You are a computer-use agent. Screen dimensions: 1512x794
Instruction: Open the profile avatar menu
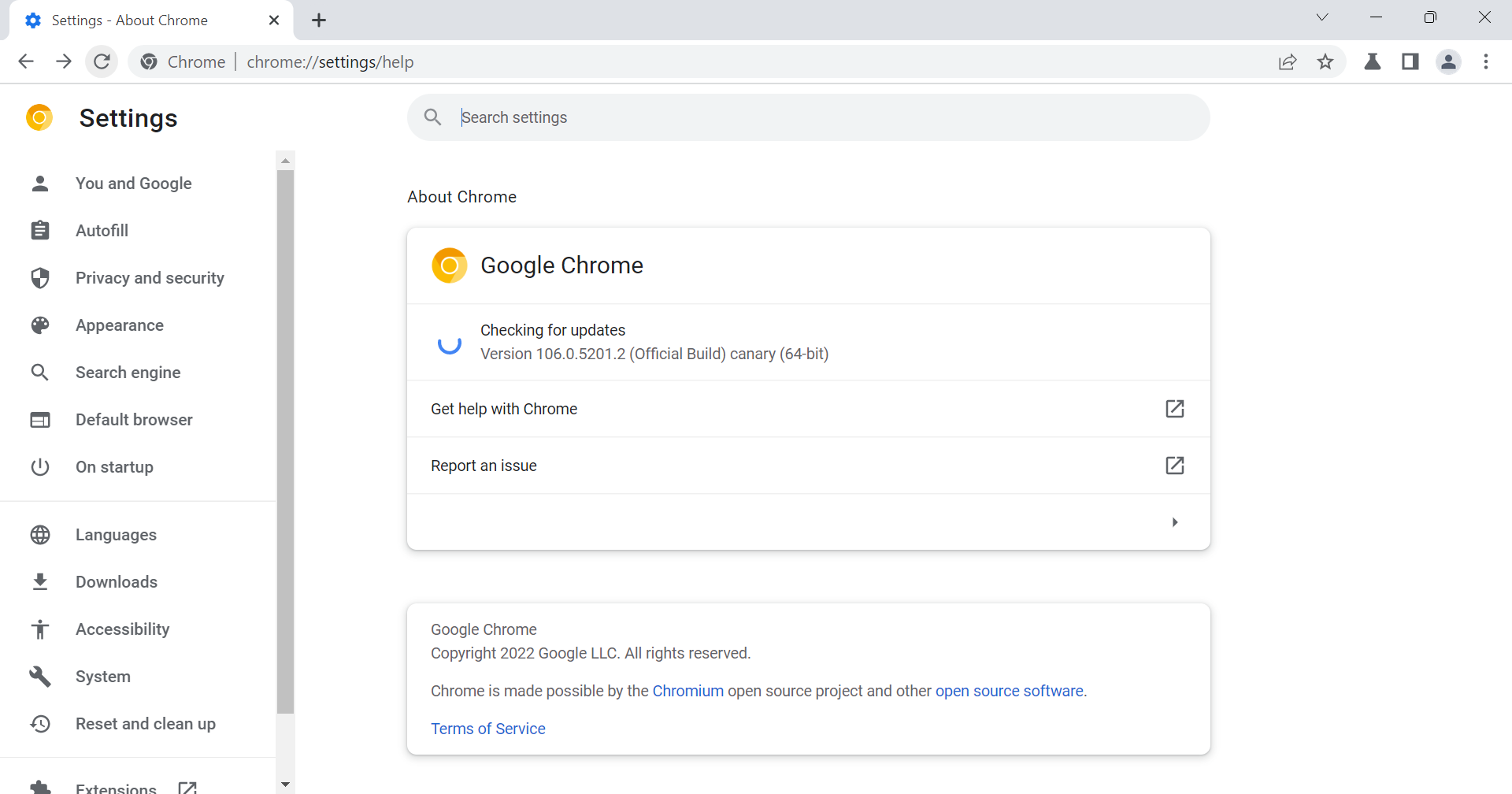[1448, 61]
